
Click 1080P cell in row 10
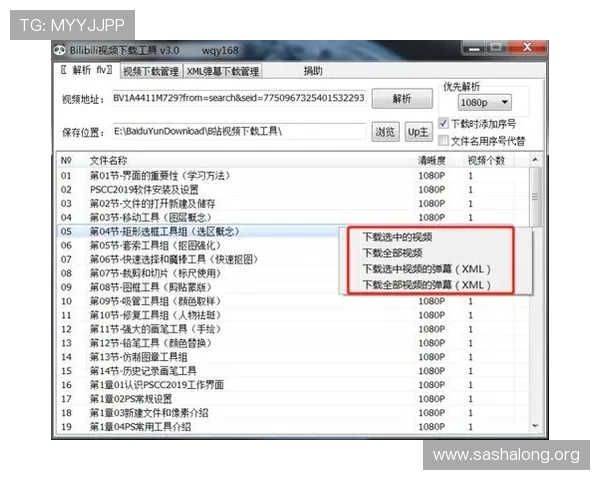click(x=432, y=301)
